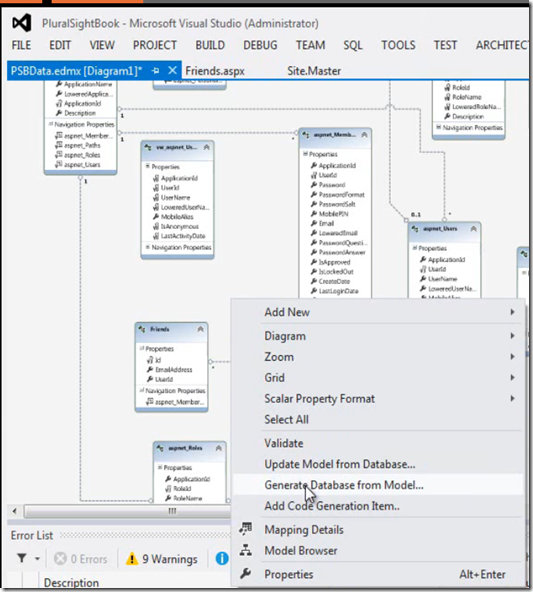Click the aspnet_Memb... entity icon
The image size is (533, 592).
306,135
